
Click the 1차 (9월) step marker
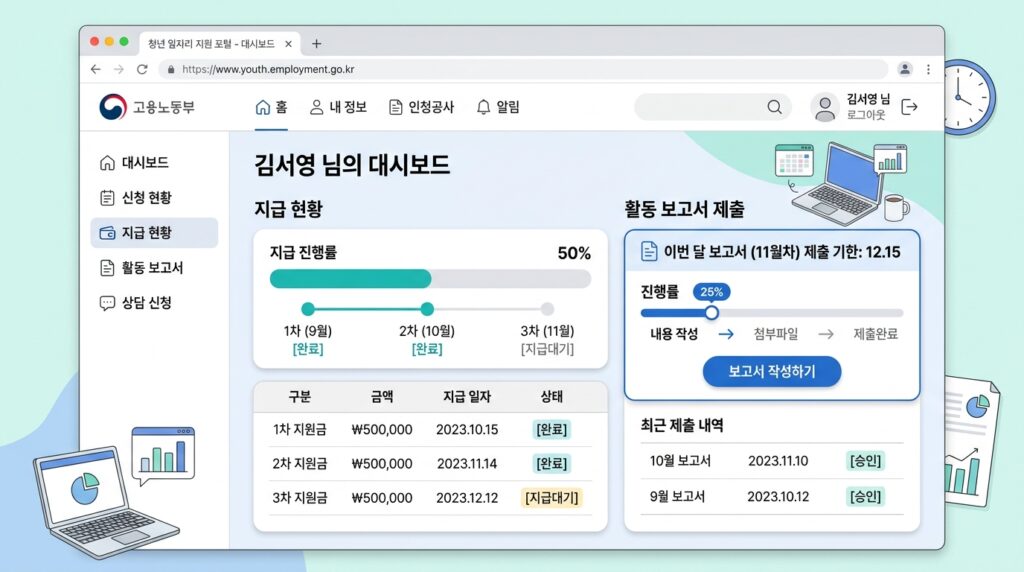(308, 310)
